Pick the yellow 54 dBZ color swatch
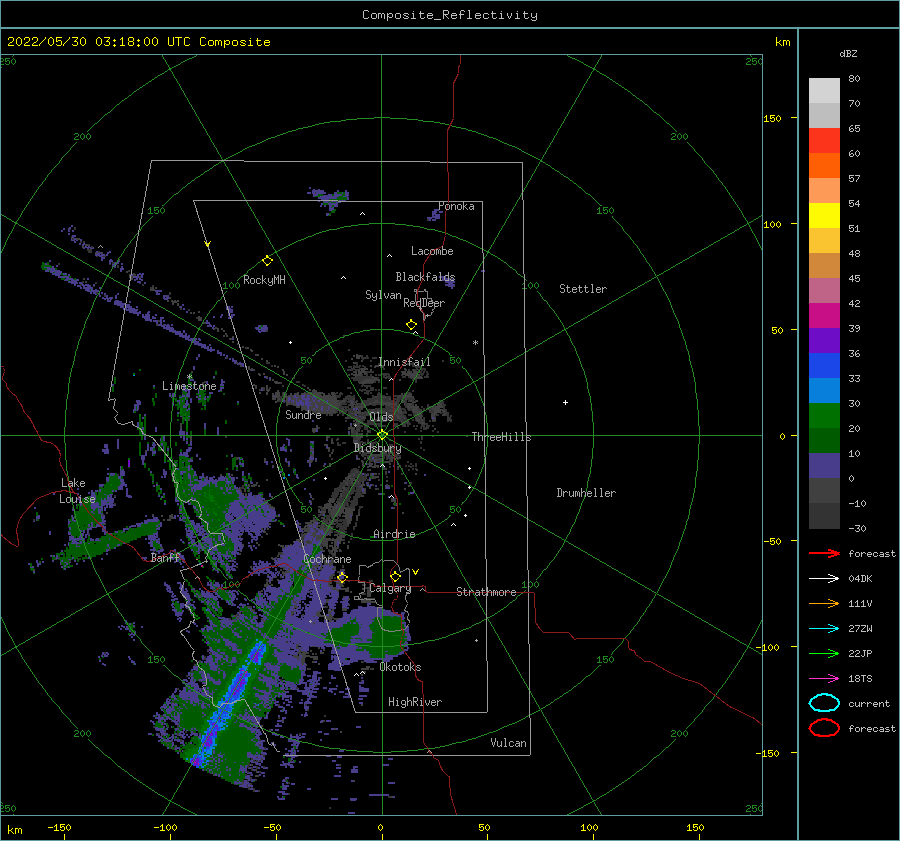Image resolution: width=900 pixels, height=841 pixels. tap(824, 215)
